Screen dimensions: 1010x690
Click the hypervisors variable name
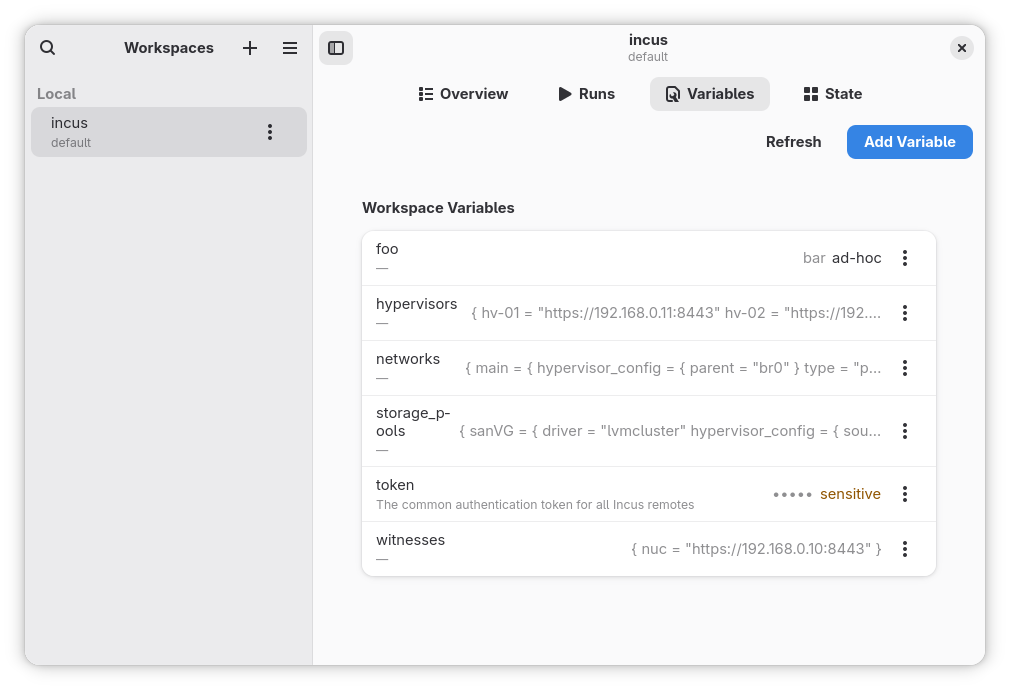(x=417, y=304)
